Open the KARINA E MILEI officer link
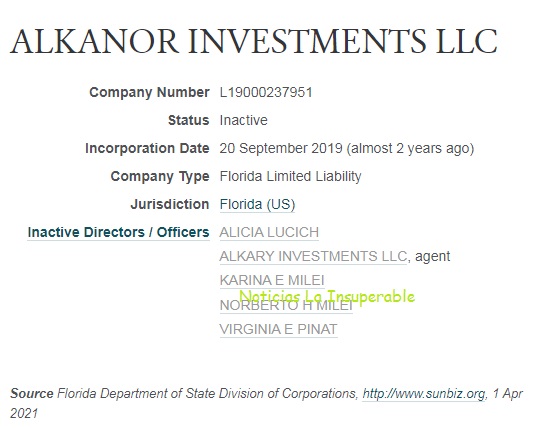Image resolution: width=553 pixels, height=428 pixels. pyautogui.click(x=272, y=280)
